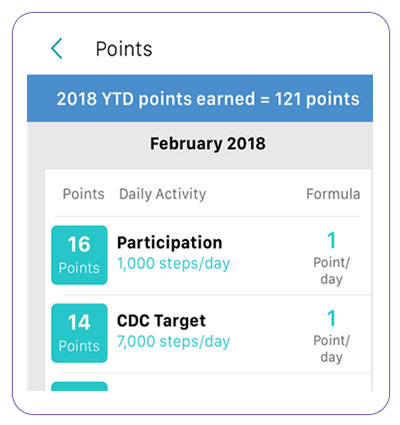Open the CDC Target activity row
This screenshot has height=425, width=400.
click(208, 334)
